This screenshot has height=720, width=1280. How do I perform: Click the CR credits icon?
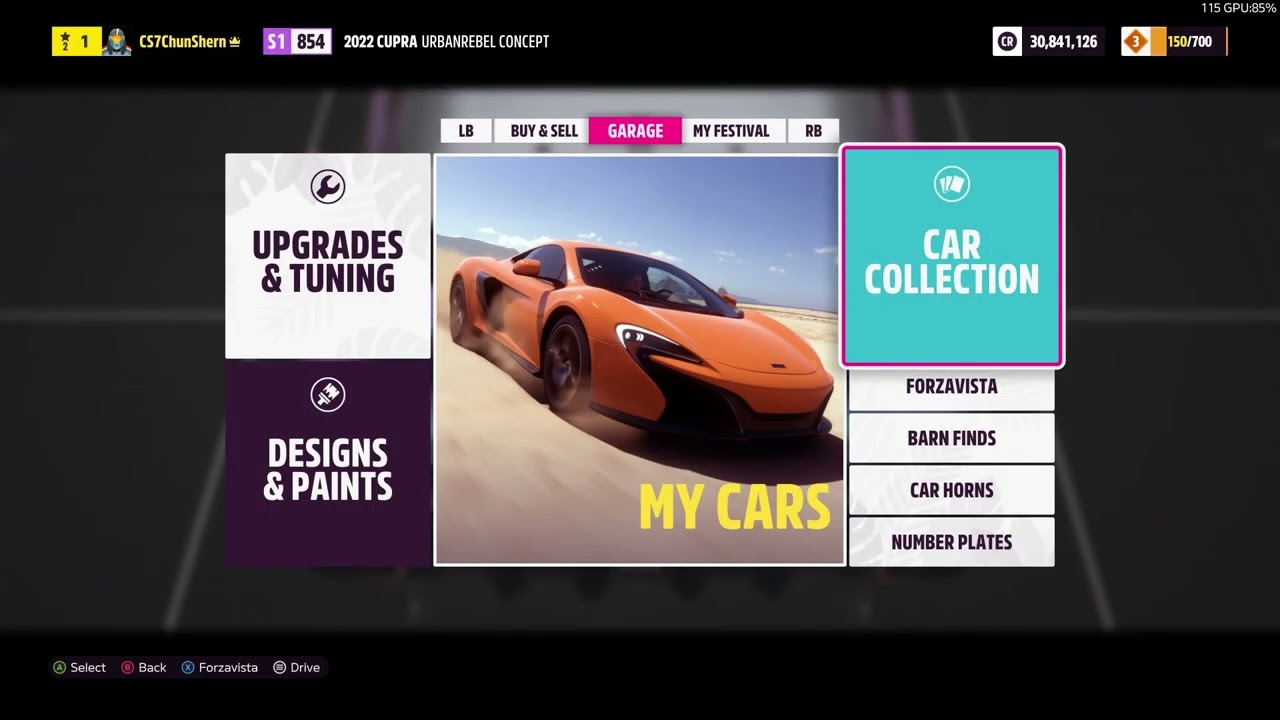[1007, 42]
